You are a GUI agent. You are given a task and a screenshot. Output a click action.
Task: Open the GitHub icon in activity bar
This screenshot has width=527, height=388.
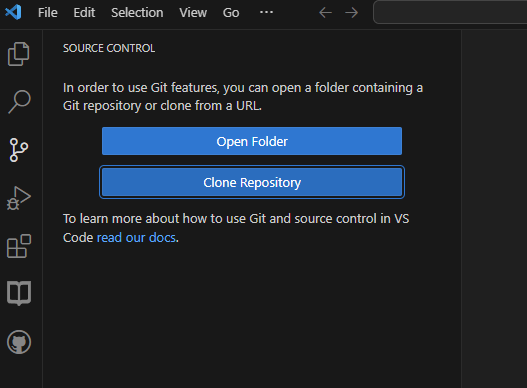(x=19, y=342)
